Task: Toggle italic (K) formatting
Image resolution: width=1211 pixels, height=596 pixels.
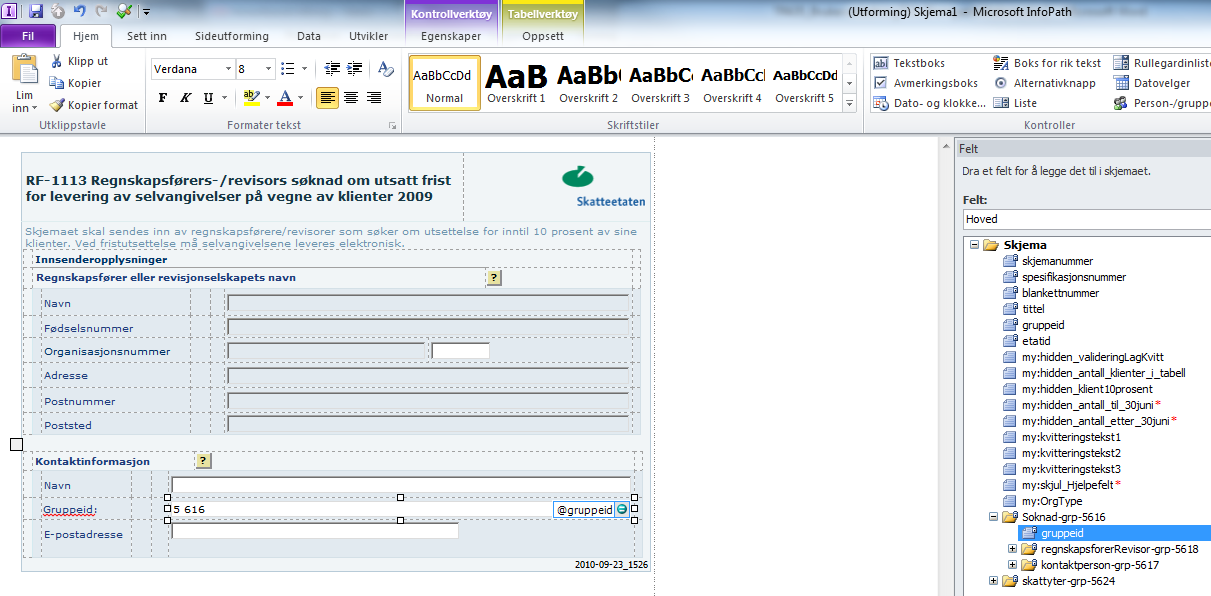Action: click(x=185, y=98)
